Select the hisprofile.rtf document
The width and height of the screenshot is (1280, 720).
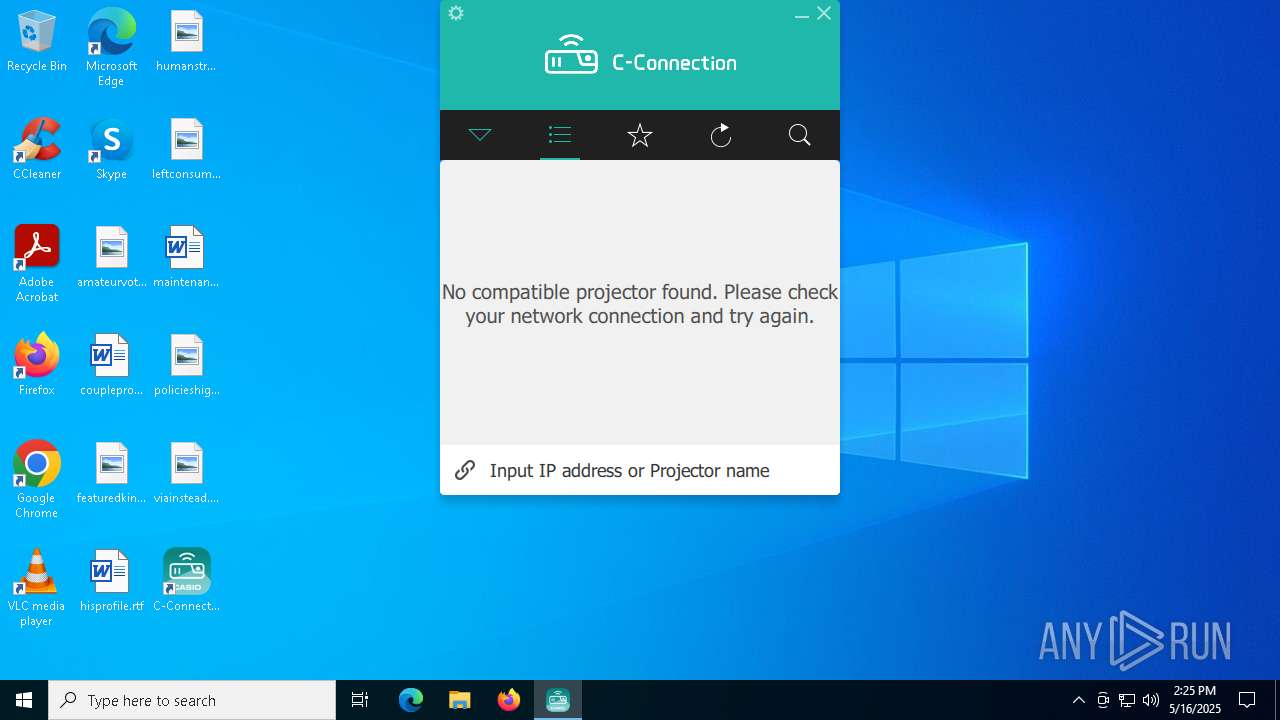coord(111,582)
